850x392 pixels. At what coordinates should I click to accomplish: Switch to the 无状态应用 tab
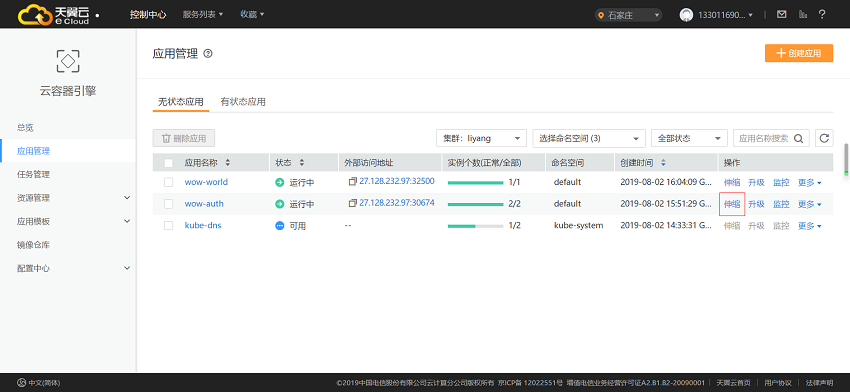[x=181, y=101]
